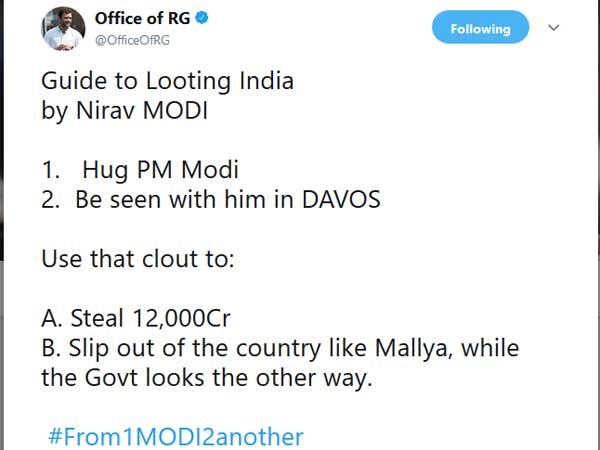Click the "Use that clout to:" line
The height and width of the screenshot is (450, 600).
[x=138, y=260]
